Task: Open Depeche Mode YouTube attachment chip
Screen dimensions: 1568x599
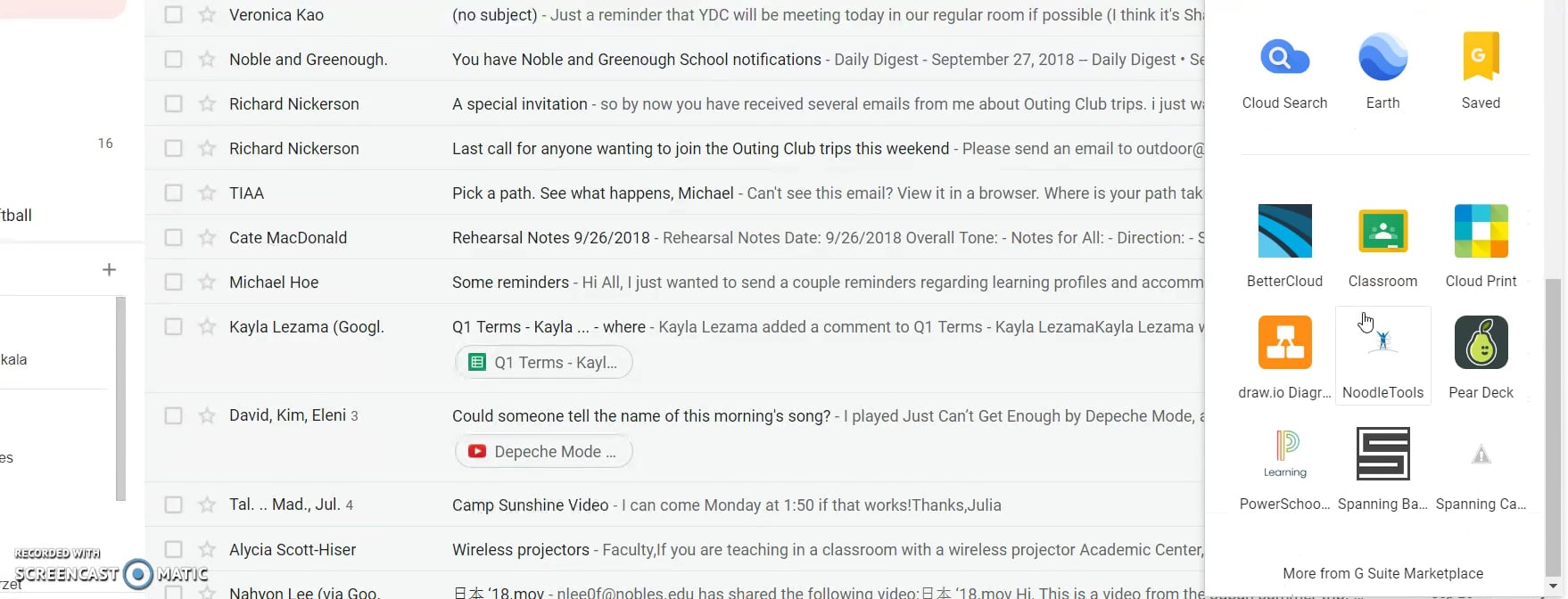Action: [544, 452]
